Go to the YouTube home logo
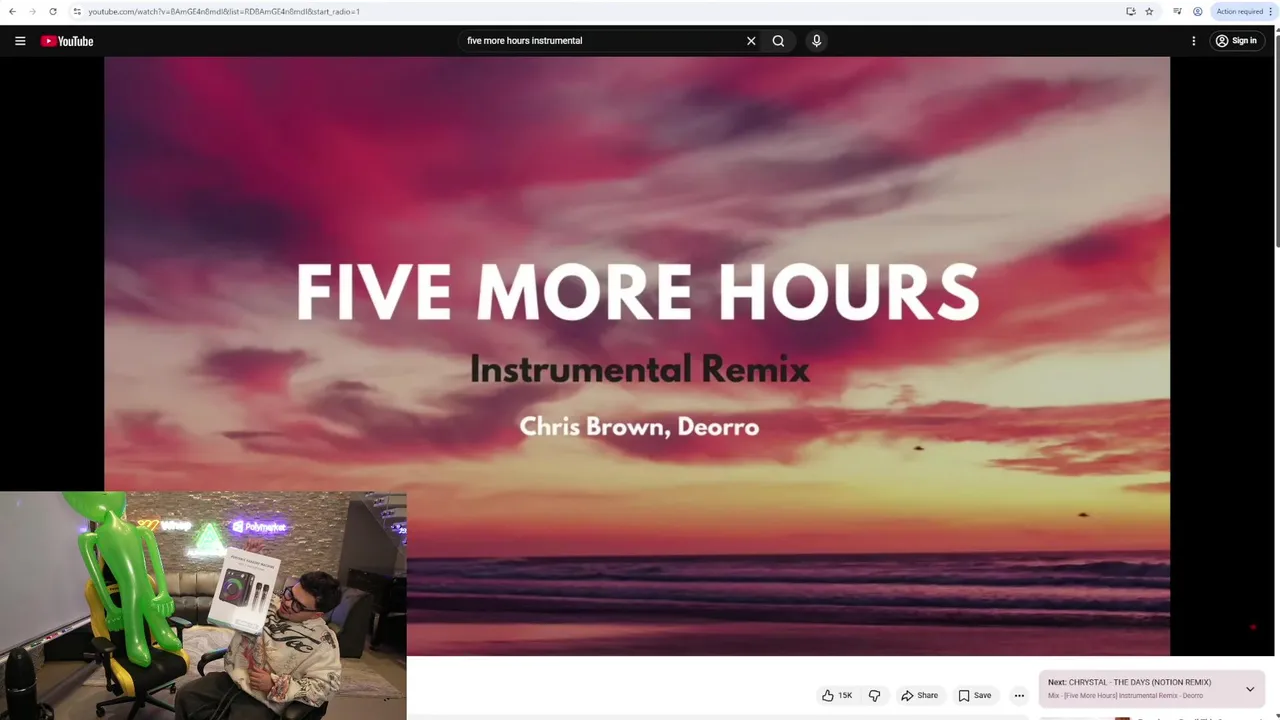Screen dimensions: 1280x720 click(x=67, y=41)
